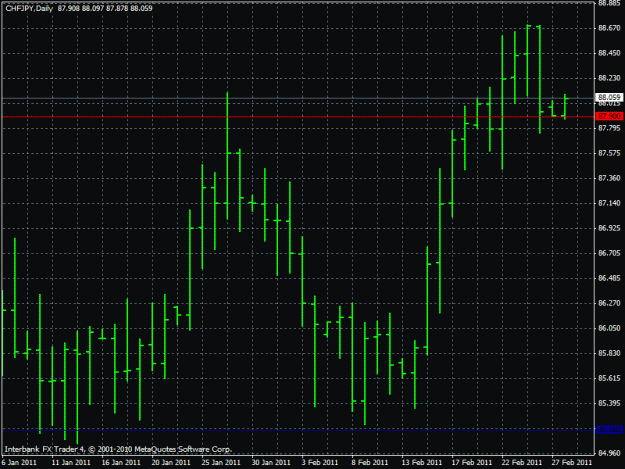
Task: Click the 85.395 price axis label
Action: coord(609,403)
